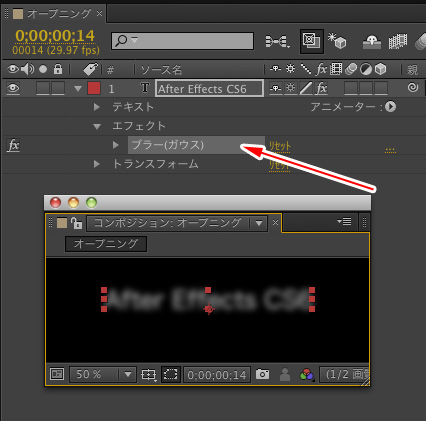
Task: Click the quality switch column header
Action: point(306,69)
